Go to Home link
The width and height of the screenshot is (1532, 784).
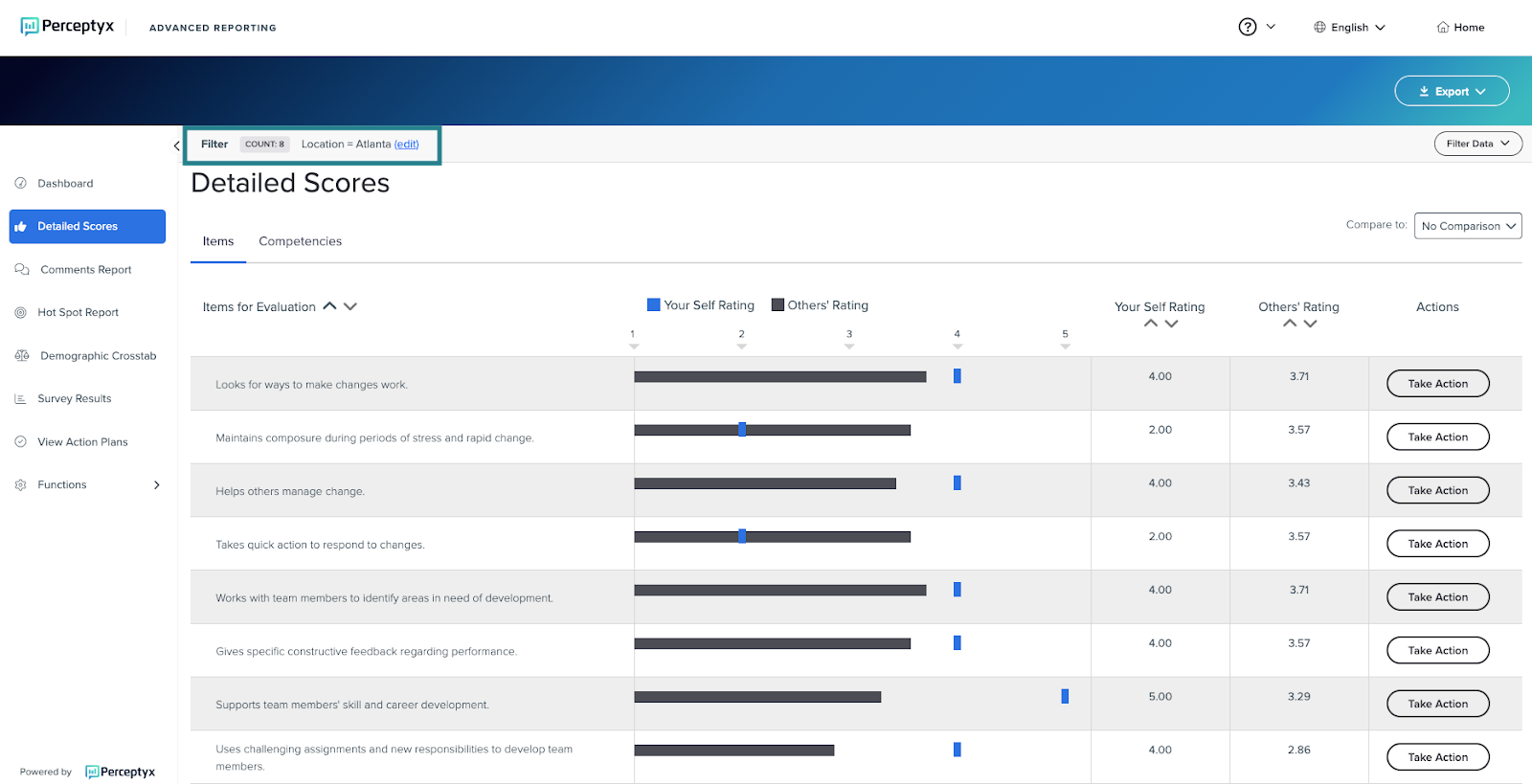[1460, 27]
